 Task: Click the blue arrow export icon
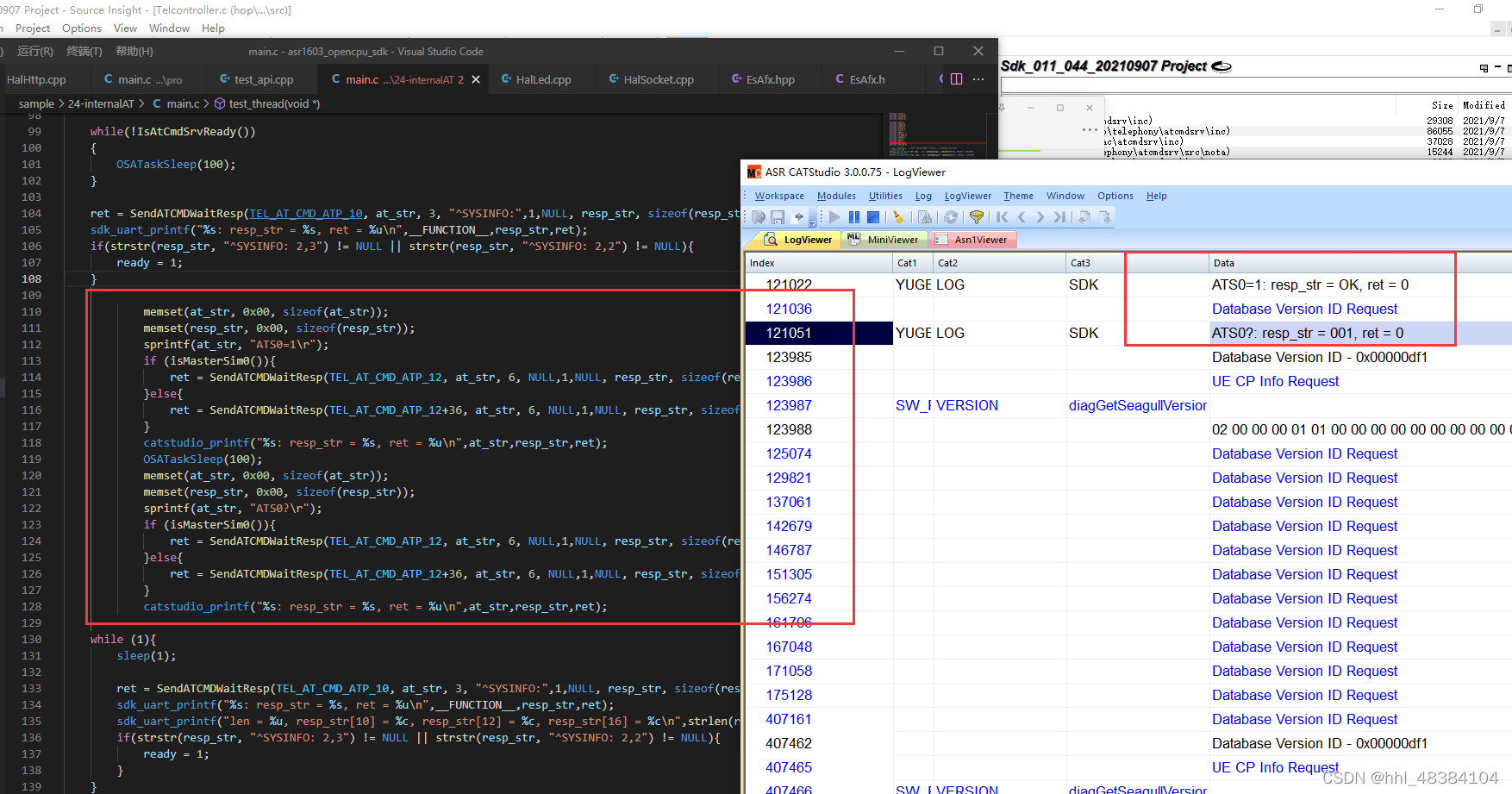(798, 217)
